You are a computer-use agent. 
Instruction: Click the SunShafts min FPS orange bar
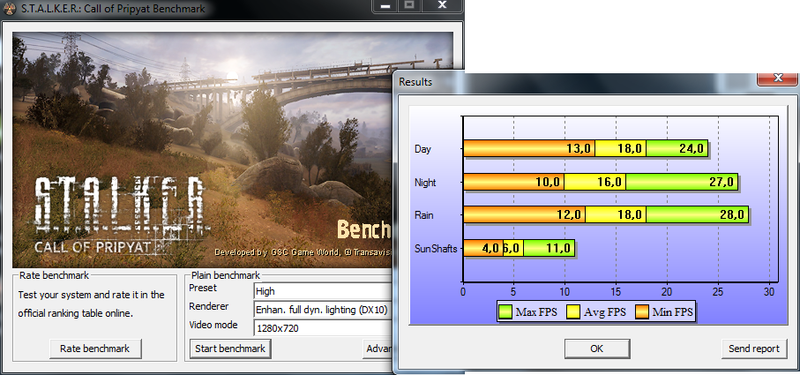(483, 248)
